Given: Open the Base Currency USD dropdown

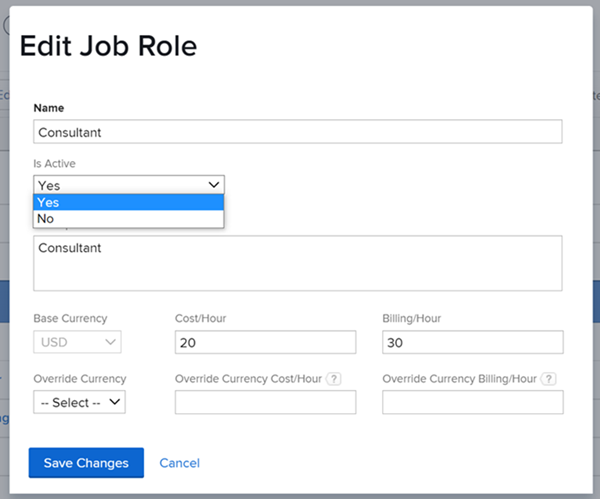Looking at the screenshot, I should point(78,343).
